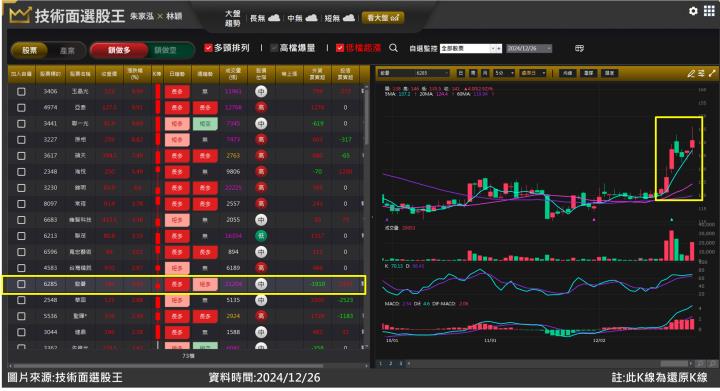Click the daily trend tag for 6285
Viewport: 720px width, 391px height.
(177, 284)
